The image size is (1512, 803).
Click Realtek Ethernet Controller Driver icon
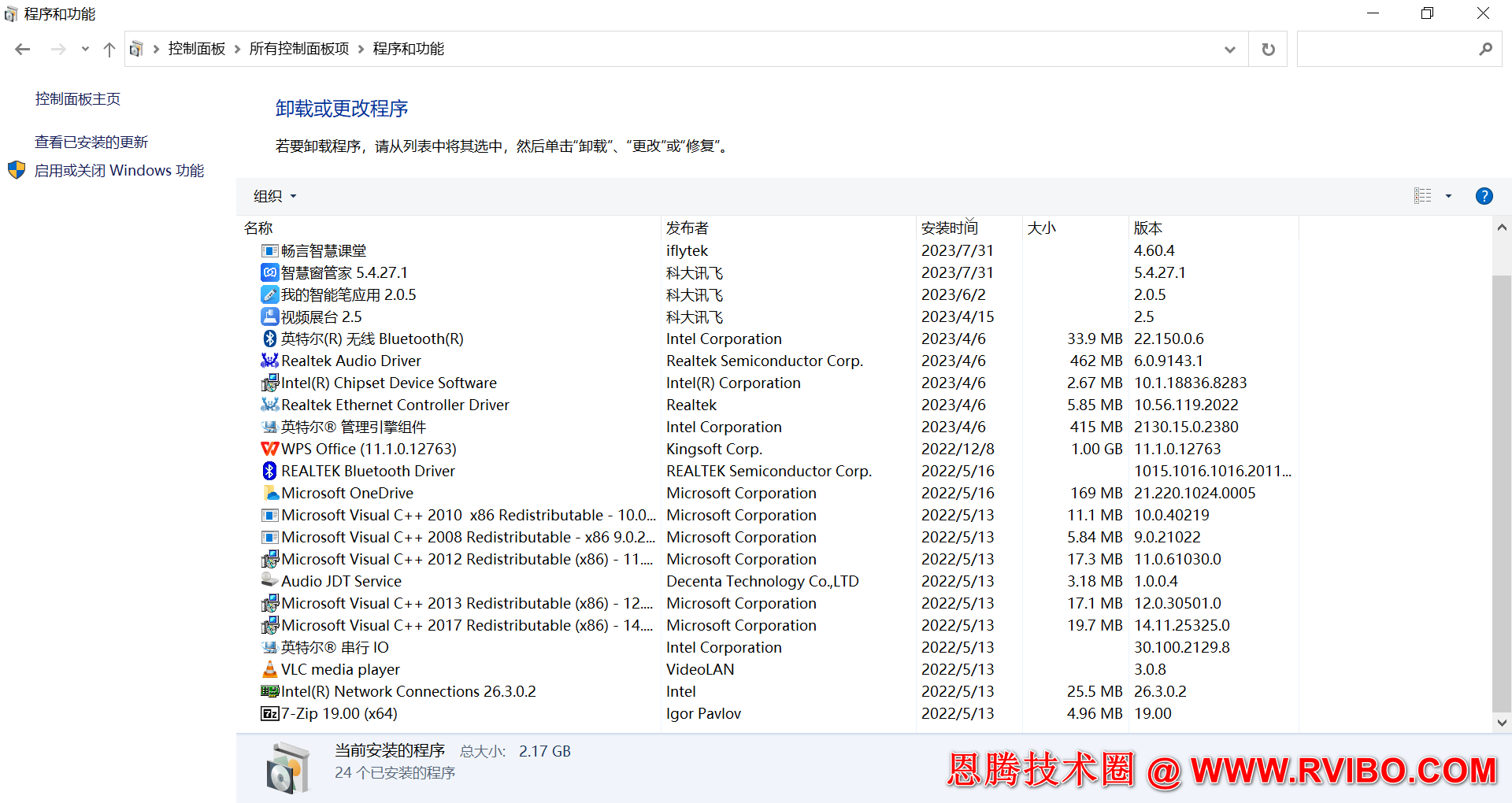(269, 405)
